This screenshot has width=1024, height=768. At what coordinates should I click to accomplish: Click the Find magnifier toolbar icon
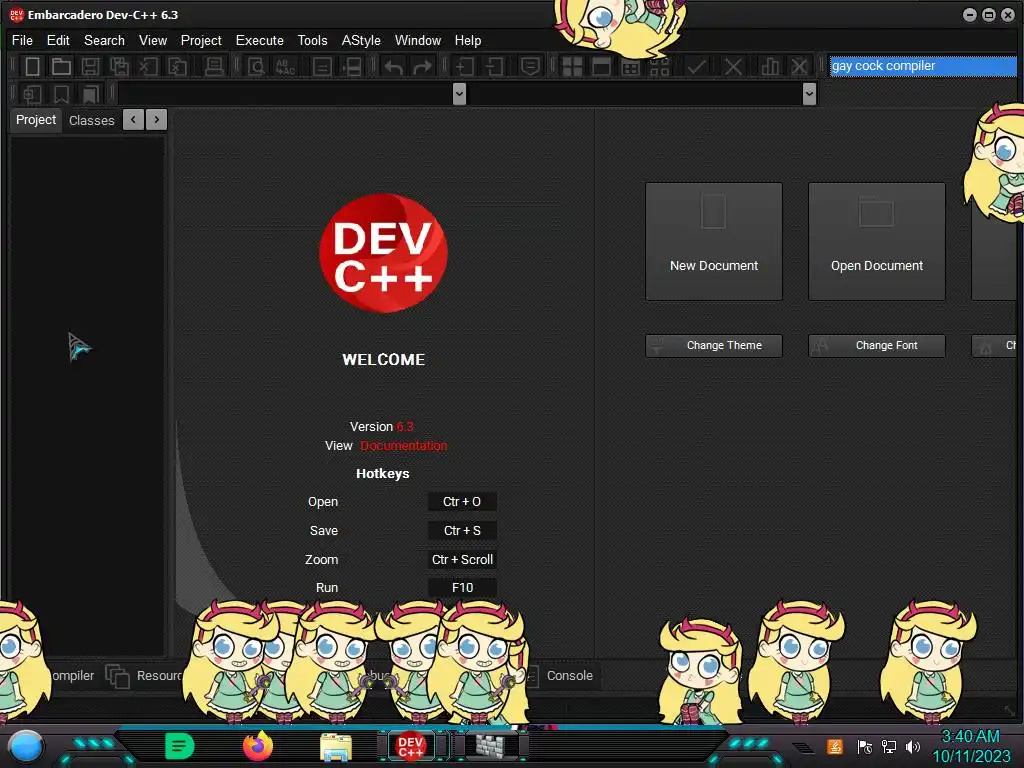click(256, 67)
